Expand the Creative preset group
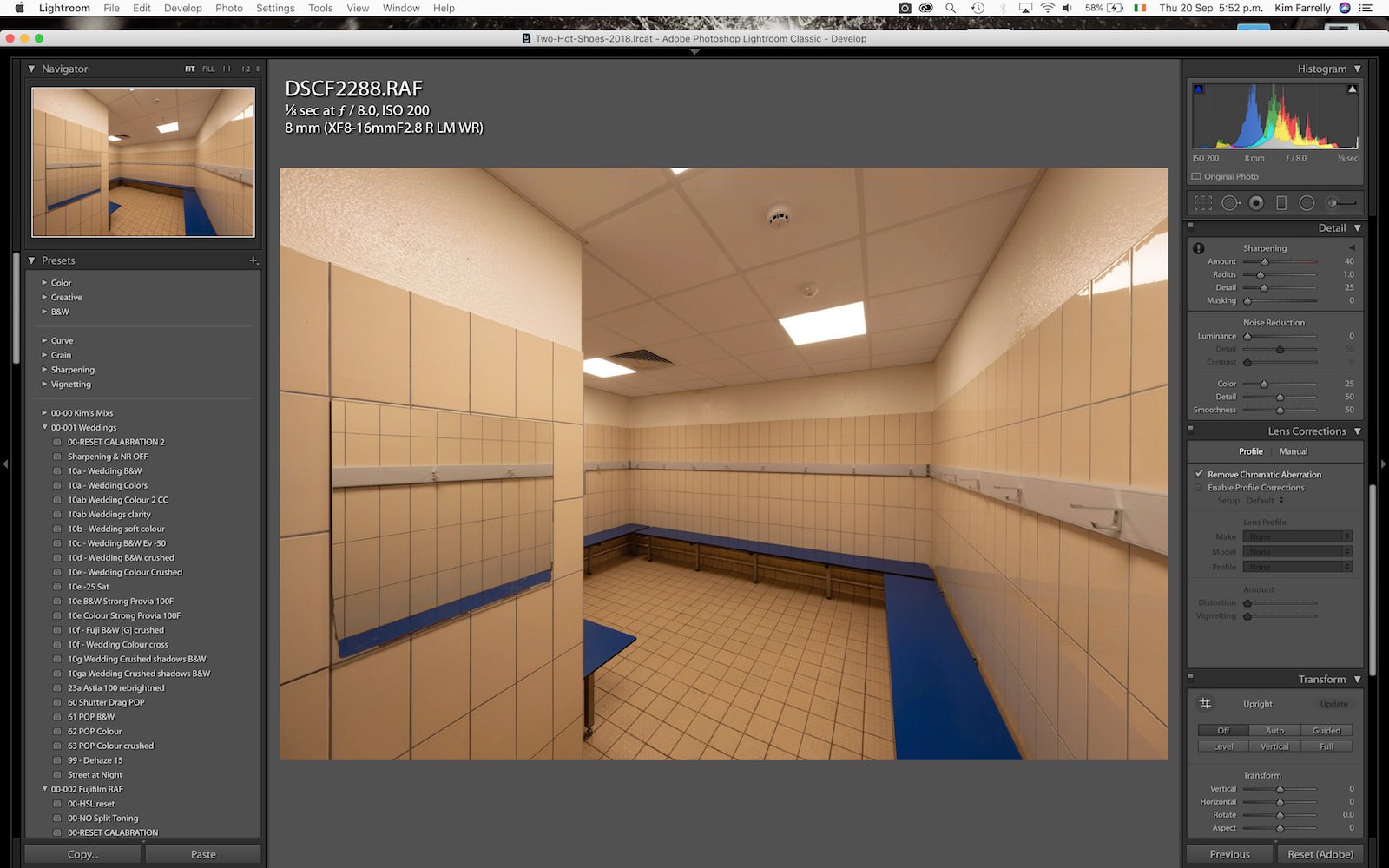This screenshot has width=1389, height=868. click(44, 298)
